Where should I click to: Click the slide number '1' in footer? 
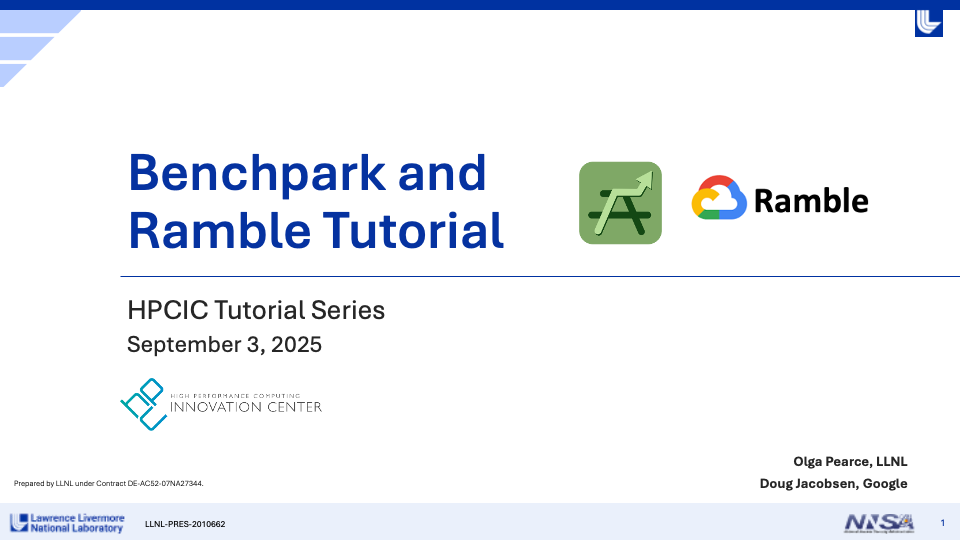942,523
